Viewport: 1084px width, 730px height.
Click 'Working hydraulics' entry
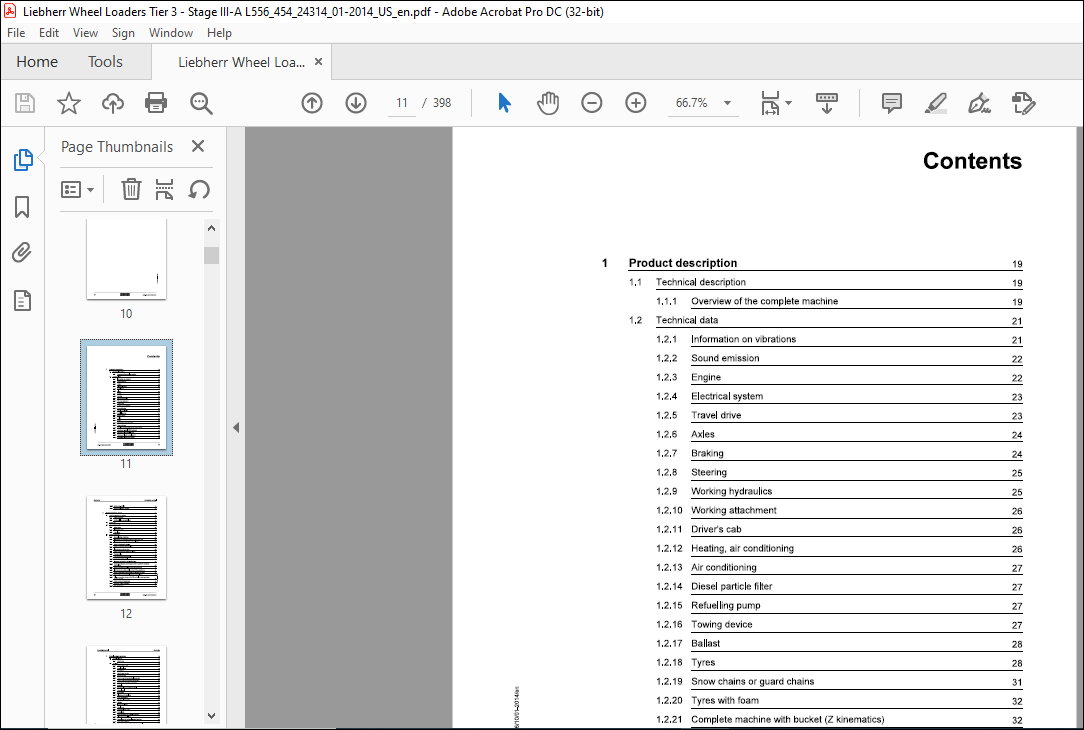click(731, 492)
